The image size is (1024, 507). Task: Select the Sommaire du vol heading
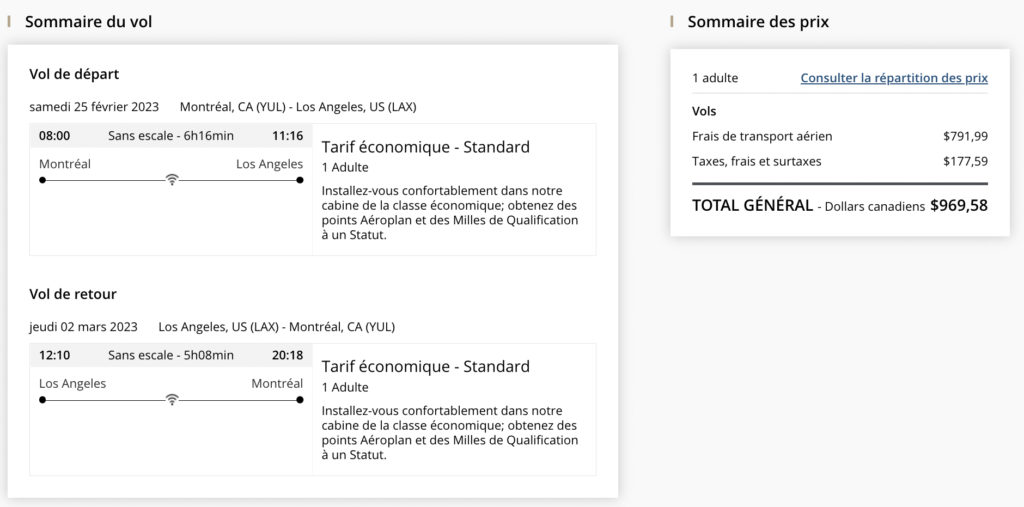[88, 21]
